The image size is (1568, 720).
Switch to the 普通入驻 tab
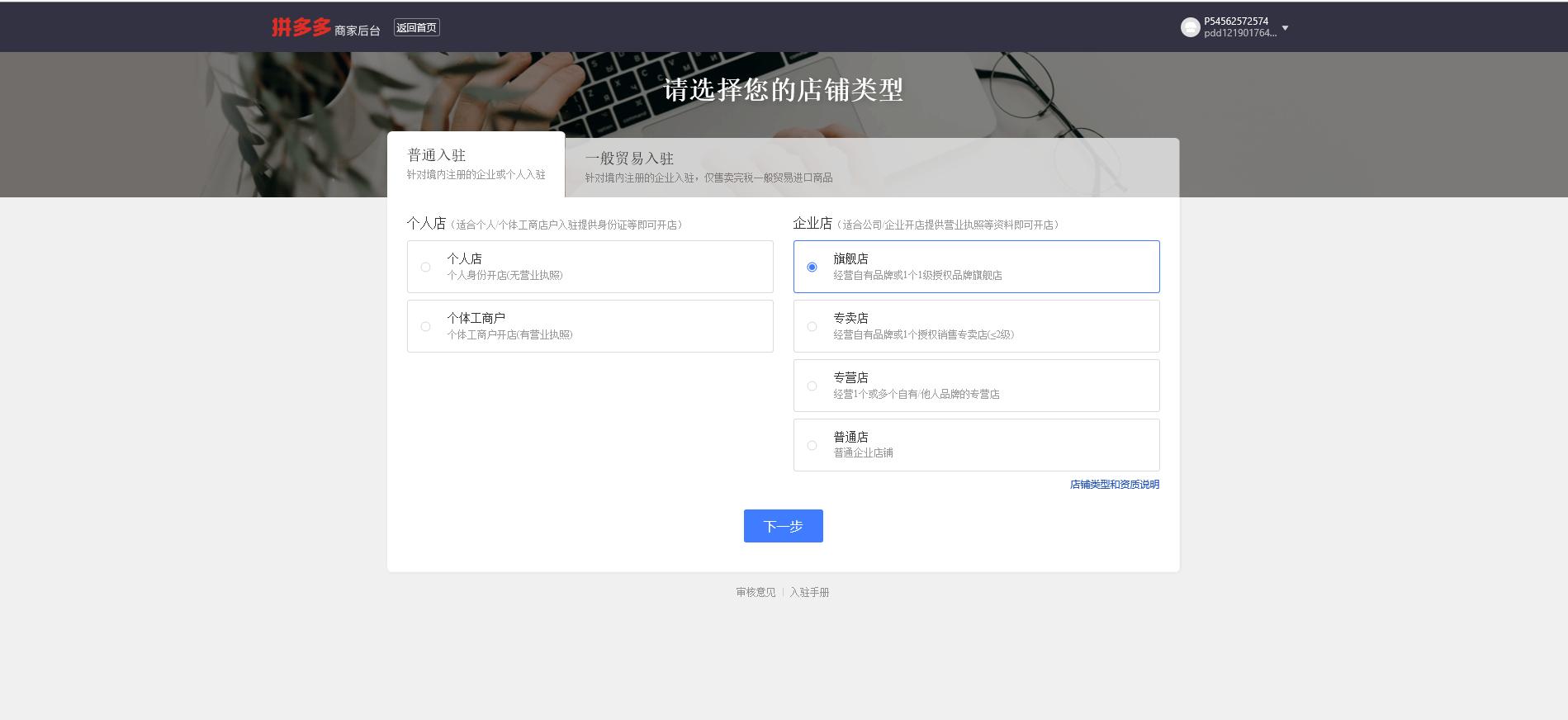pos(476,164)
